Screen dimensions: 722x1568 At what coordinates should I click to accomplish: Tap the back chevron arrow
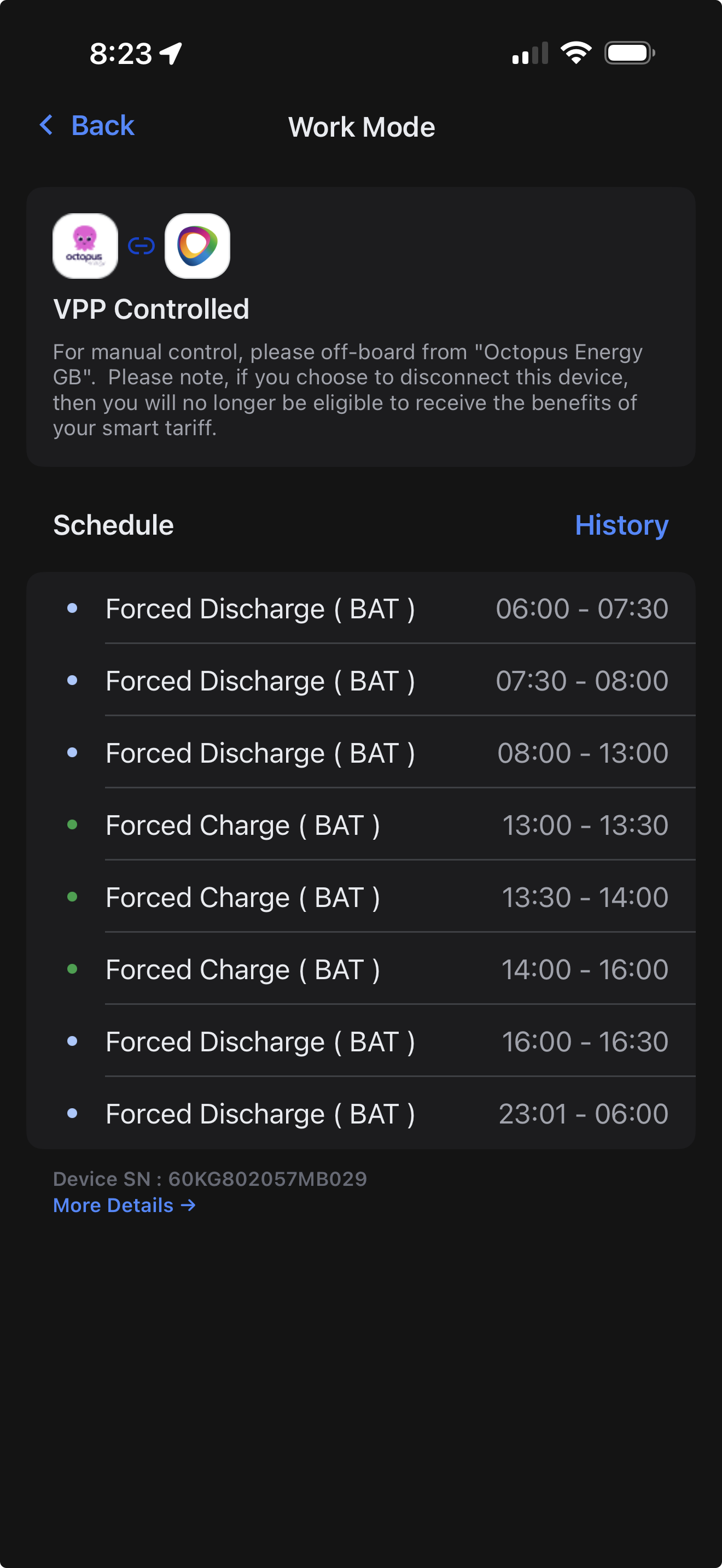pyautogui.click(x=46, y=125)
